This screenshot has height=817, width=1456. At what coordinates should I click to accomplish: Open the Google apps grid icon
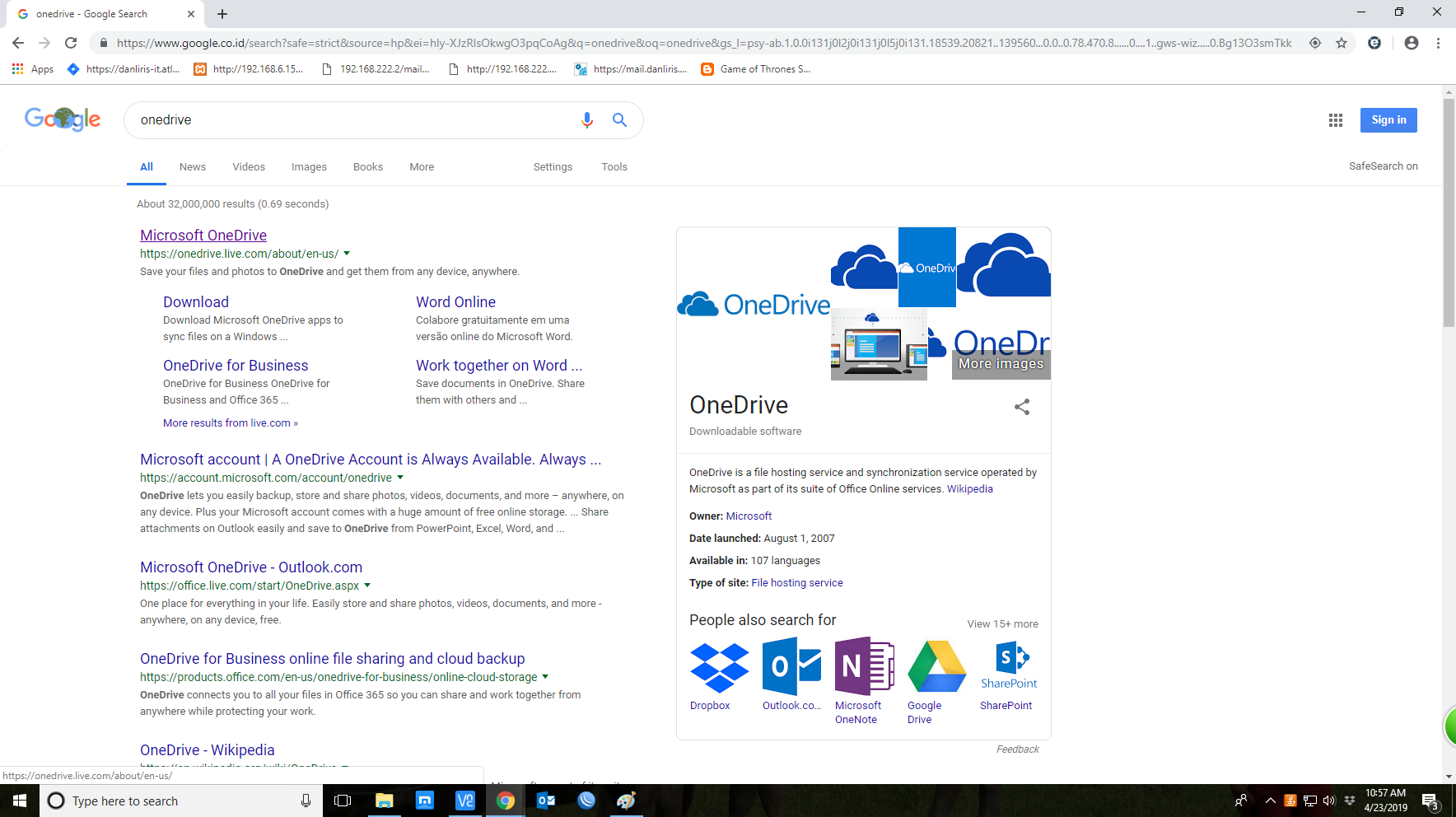(1335, 119)
